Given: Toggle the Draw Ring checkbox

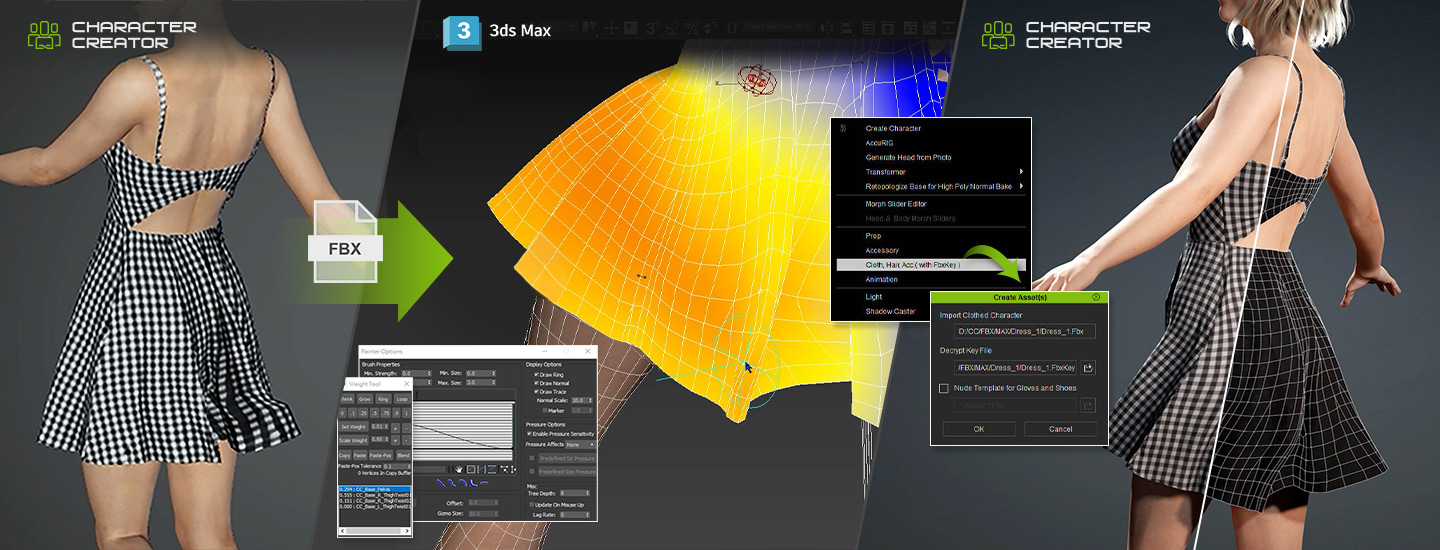Looking at the screenshot, I should [x=537, y=374].
